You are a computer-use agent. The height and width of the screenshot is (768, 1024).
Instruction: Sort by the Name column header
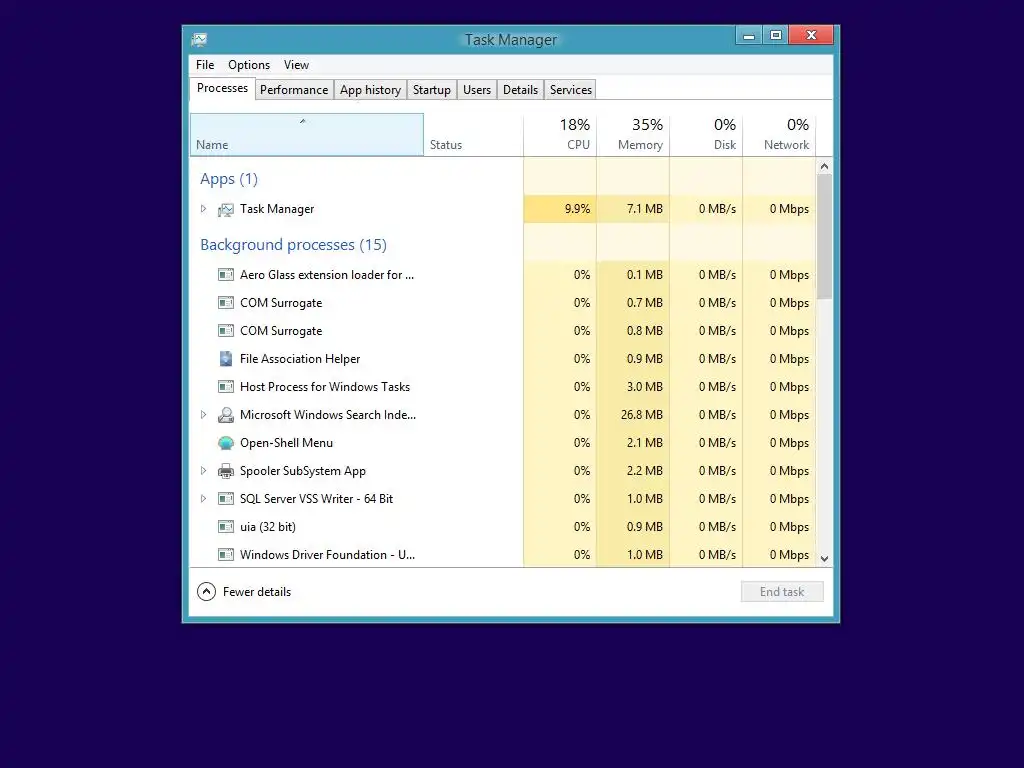tap(307, 135)
